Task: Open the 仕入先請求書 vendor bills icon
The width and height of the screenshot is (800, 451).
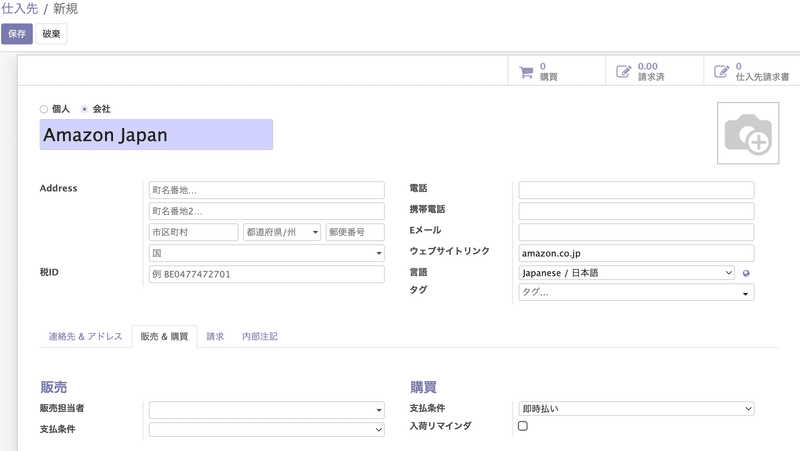Action: pyautogui.click(x=721, y=71)
